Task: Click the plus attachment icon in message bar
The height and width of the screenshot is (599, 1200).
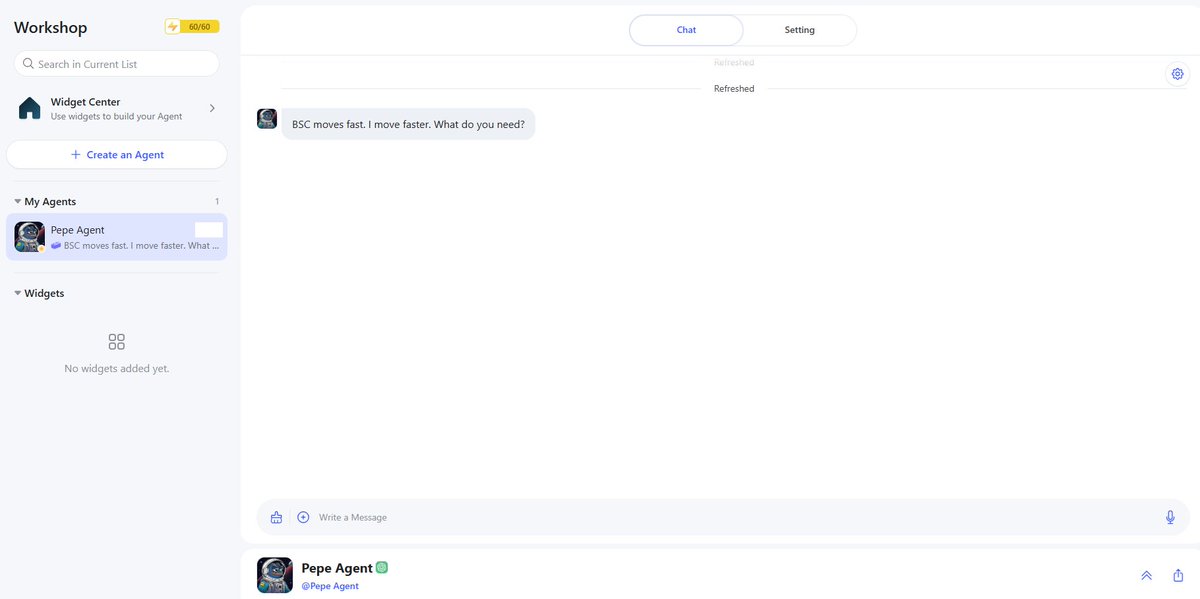Action: point(303,517)
